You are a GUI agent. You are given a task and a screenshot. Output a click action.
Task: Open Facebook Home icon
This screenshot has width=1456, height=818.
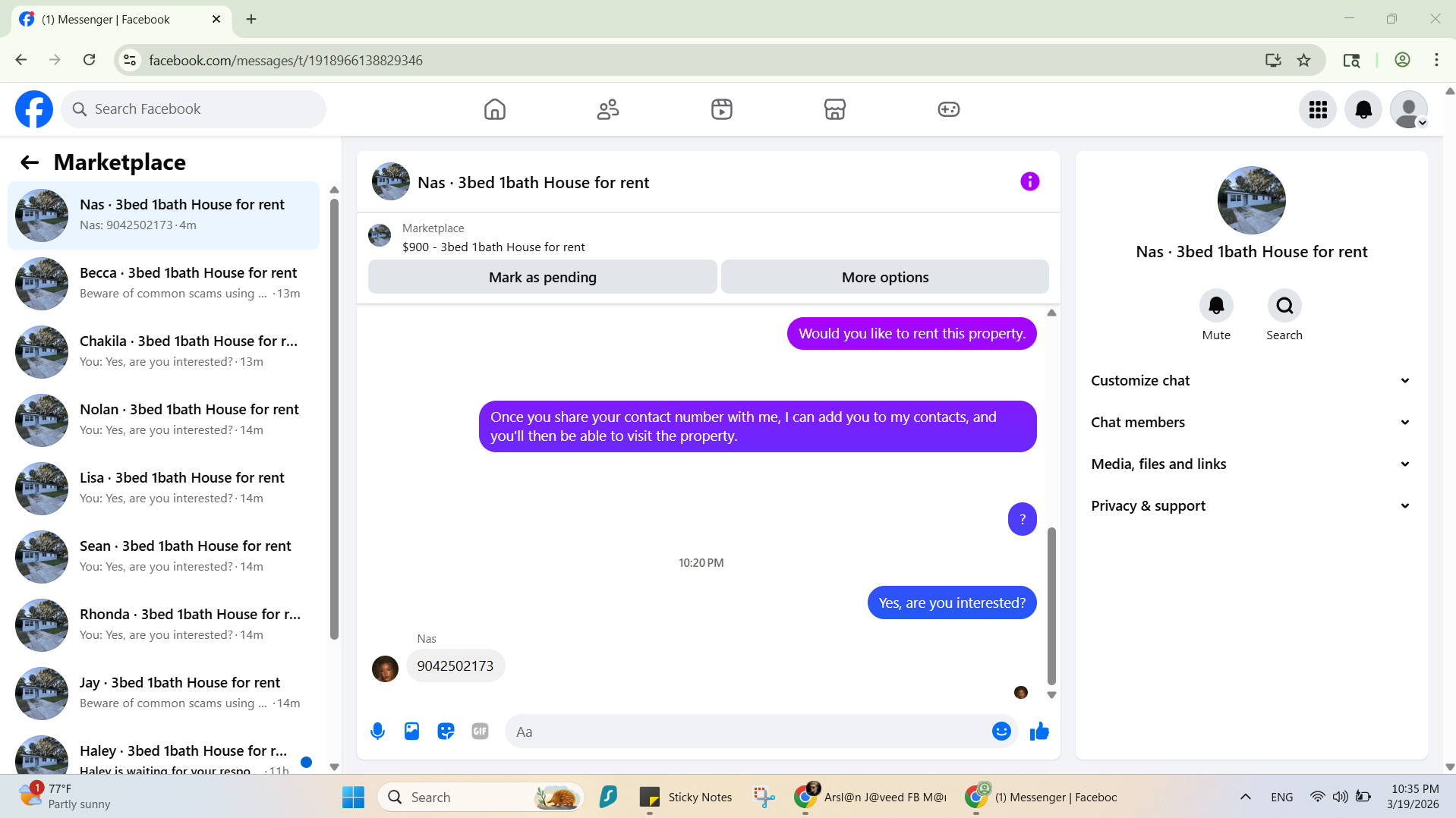click(494, 109)
